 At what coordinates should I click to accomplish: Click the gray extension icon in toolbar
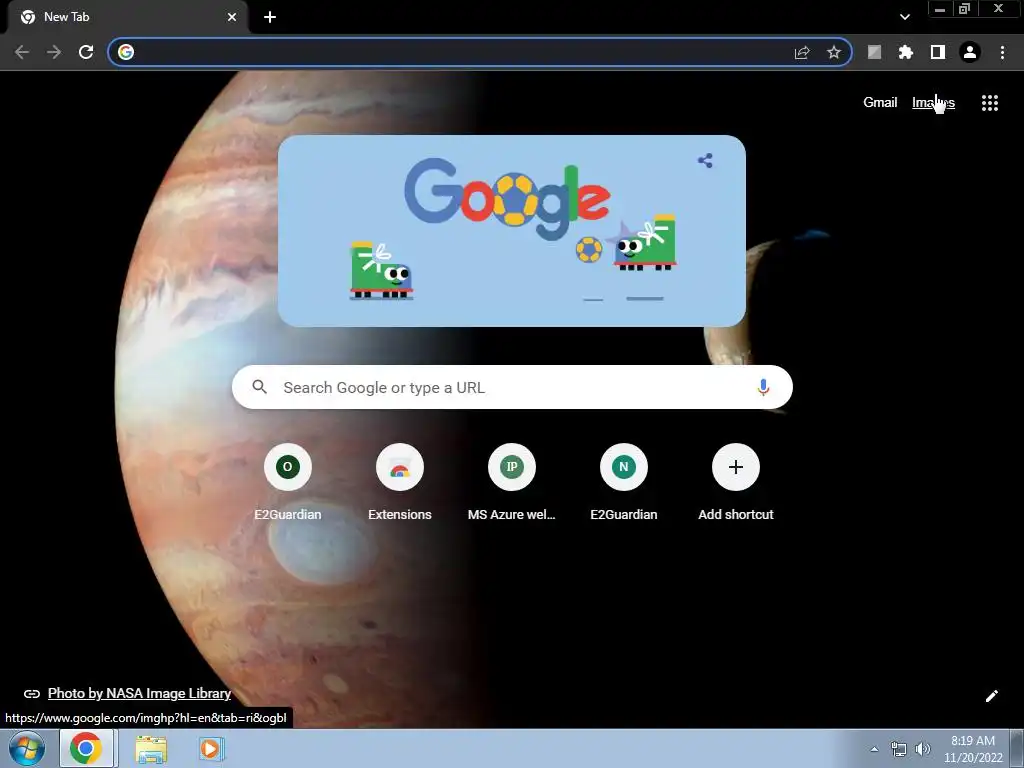(874, 52)
